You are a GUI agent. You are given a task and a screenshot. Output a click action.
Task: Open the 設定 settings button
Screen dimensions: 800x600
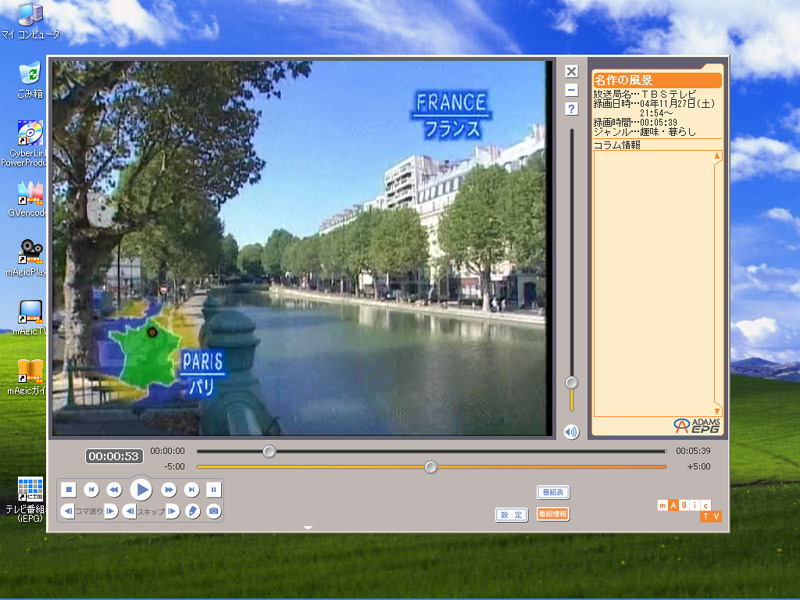point(512,514)
